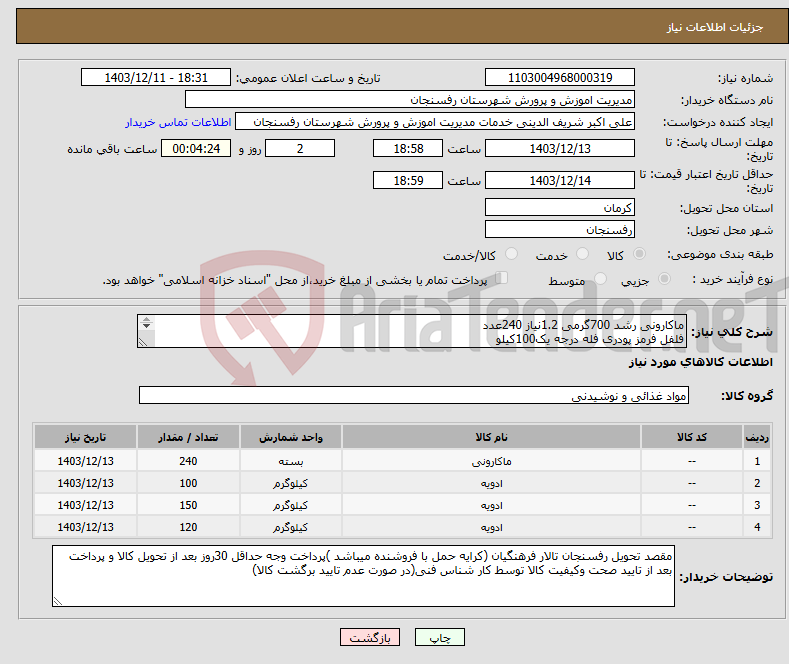Click the resize grip of description box
This screenshot has height=664, width=789.
143,343
